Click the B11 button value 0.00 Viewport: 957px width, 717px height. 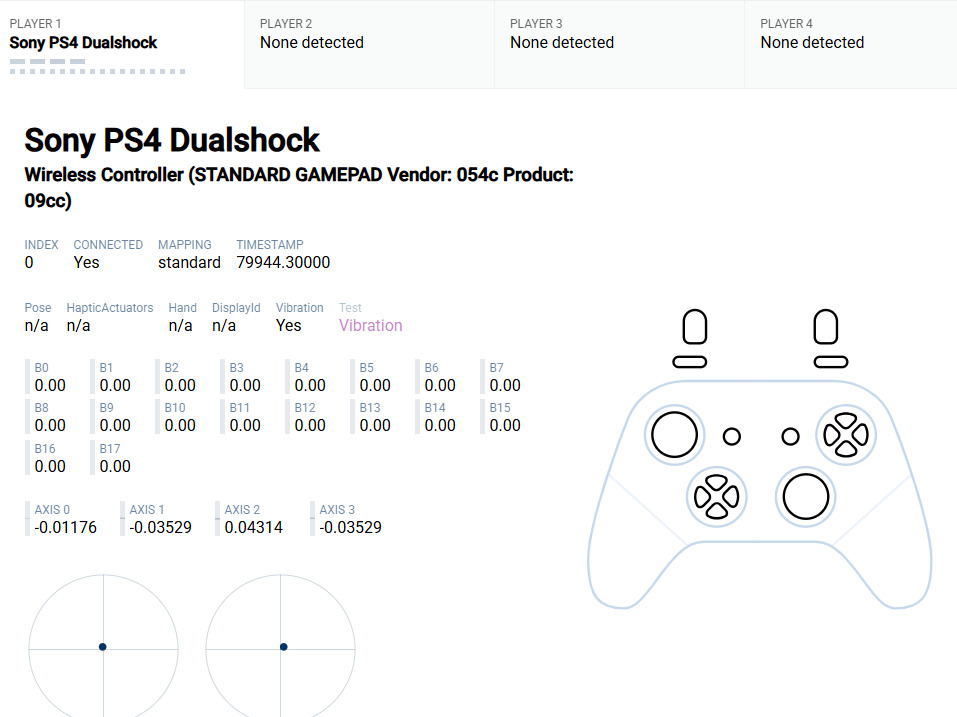click(245, 425)
